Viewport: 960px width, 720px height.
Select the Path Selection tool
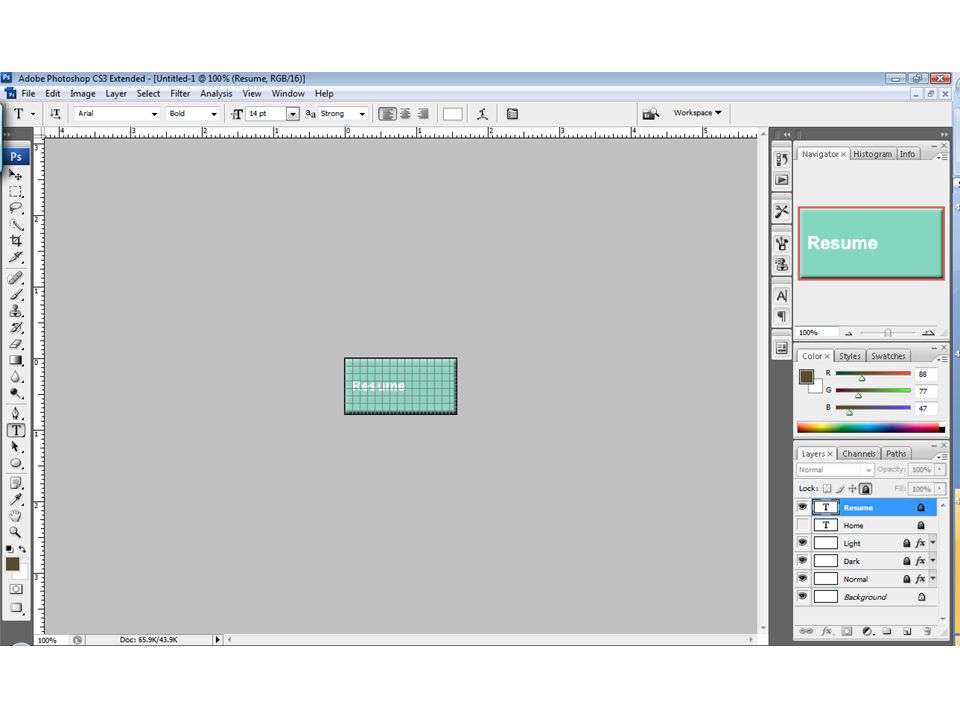(15, 447)
